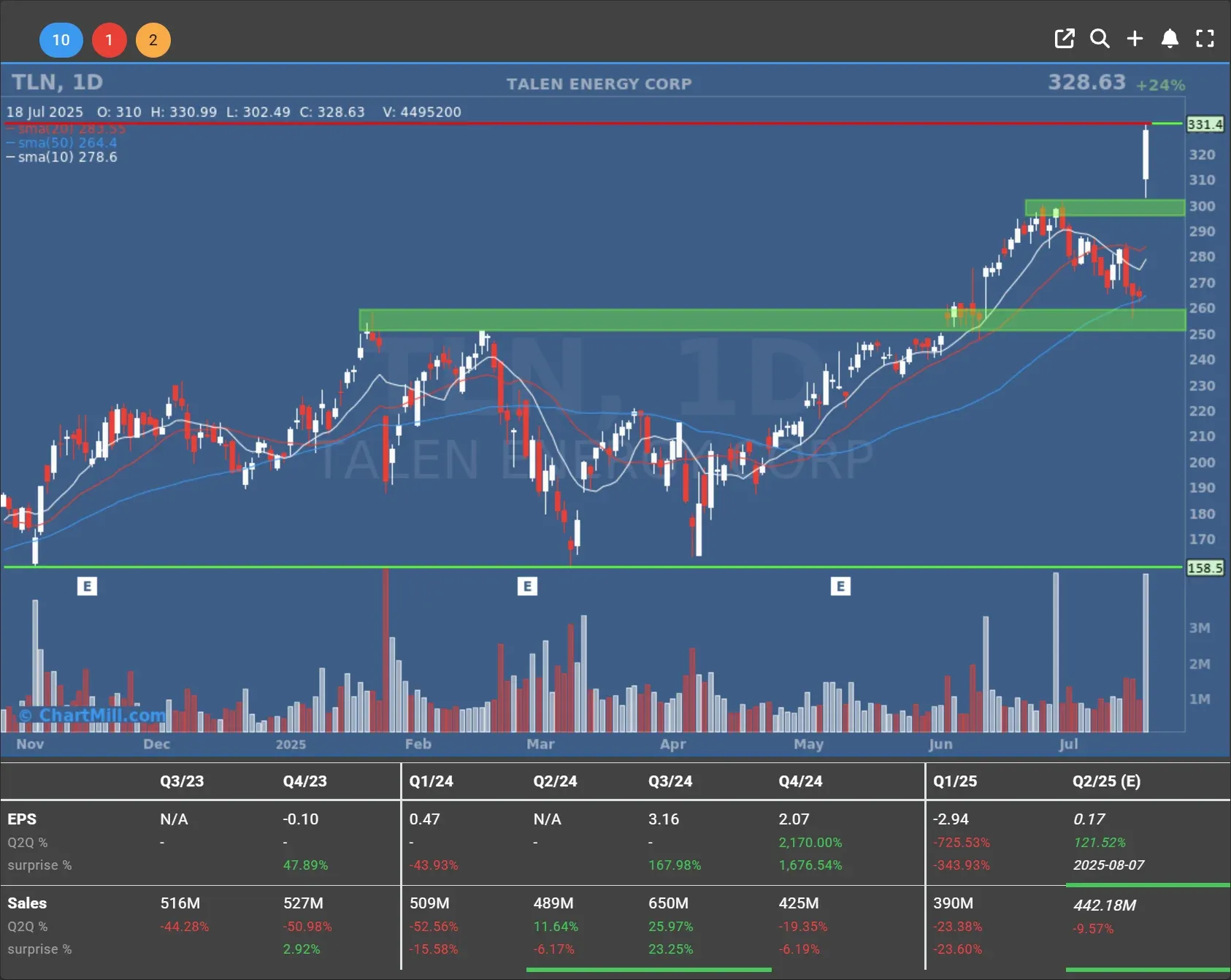Toggle fullscreen chart icon
The image size is (1231, 980).
coord(1205,39)
